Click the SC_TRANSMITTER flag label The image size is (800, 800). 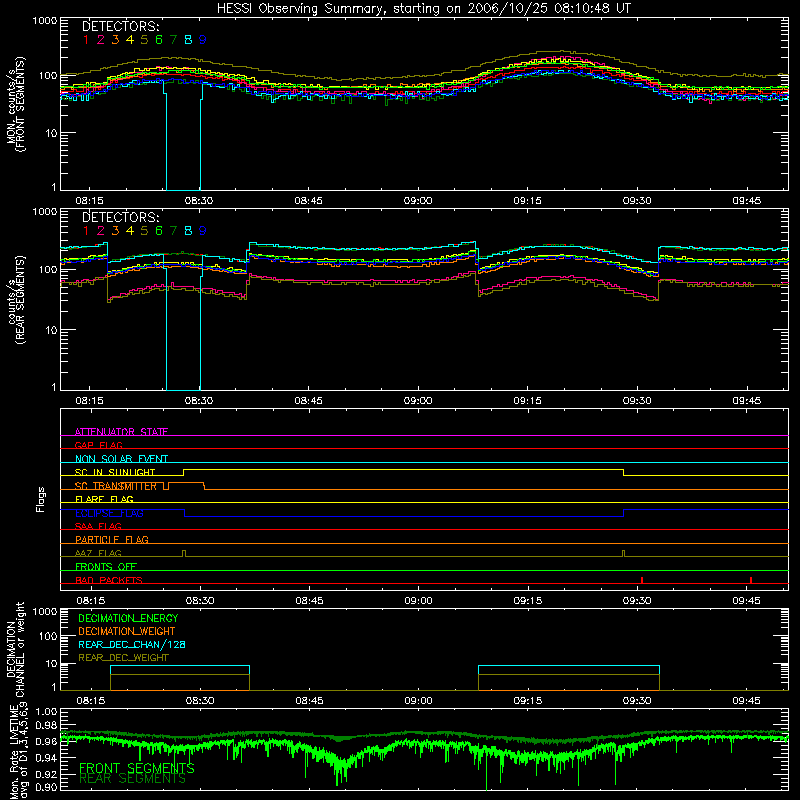click(116, 486)
